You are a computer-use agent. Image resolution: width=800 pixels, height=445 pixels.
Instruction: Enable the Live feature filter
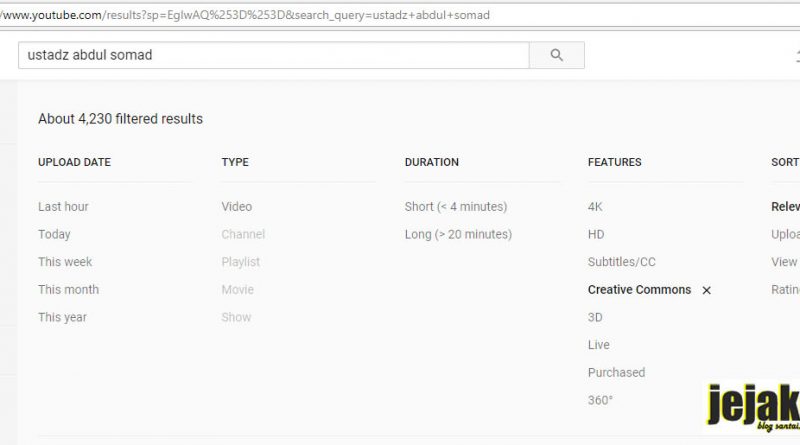(598, 344)
